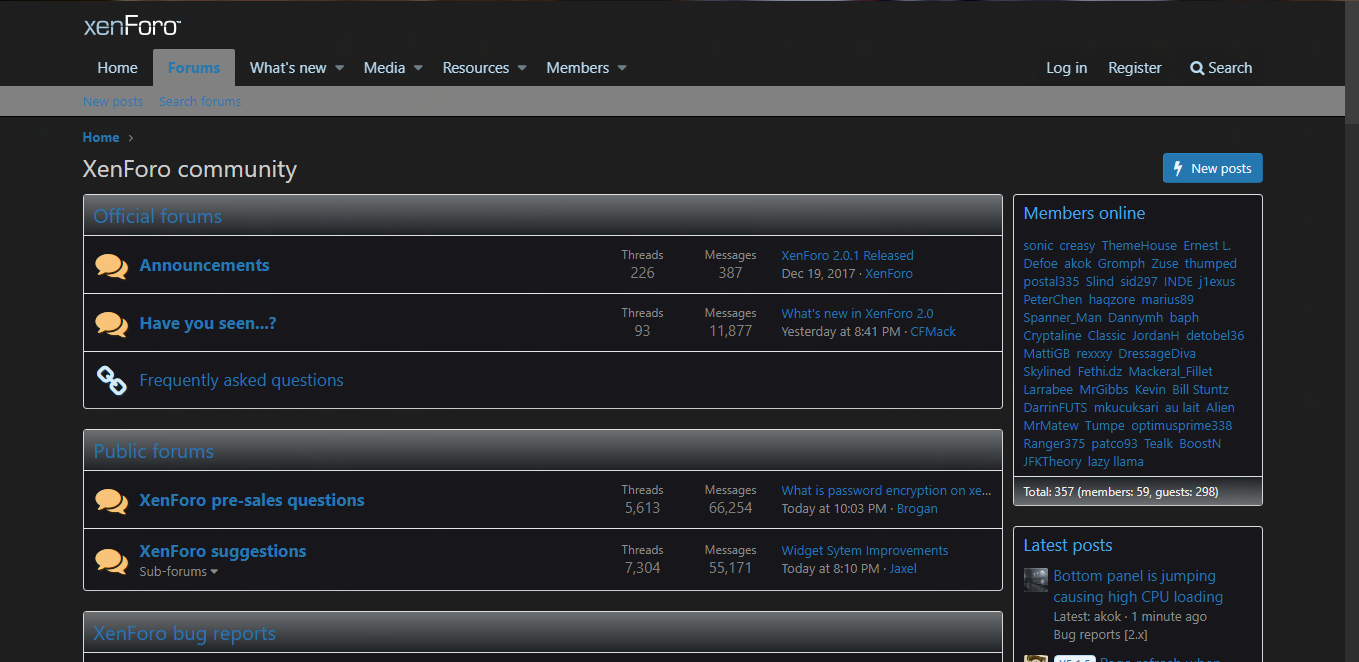The image size is (1359, 662).
Task: Click the Dec 19, 2017 date
Action: click(819, 273)
